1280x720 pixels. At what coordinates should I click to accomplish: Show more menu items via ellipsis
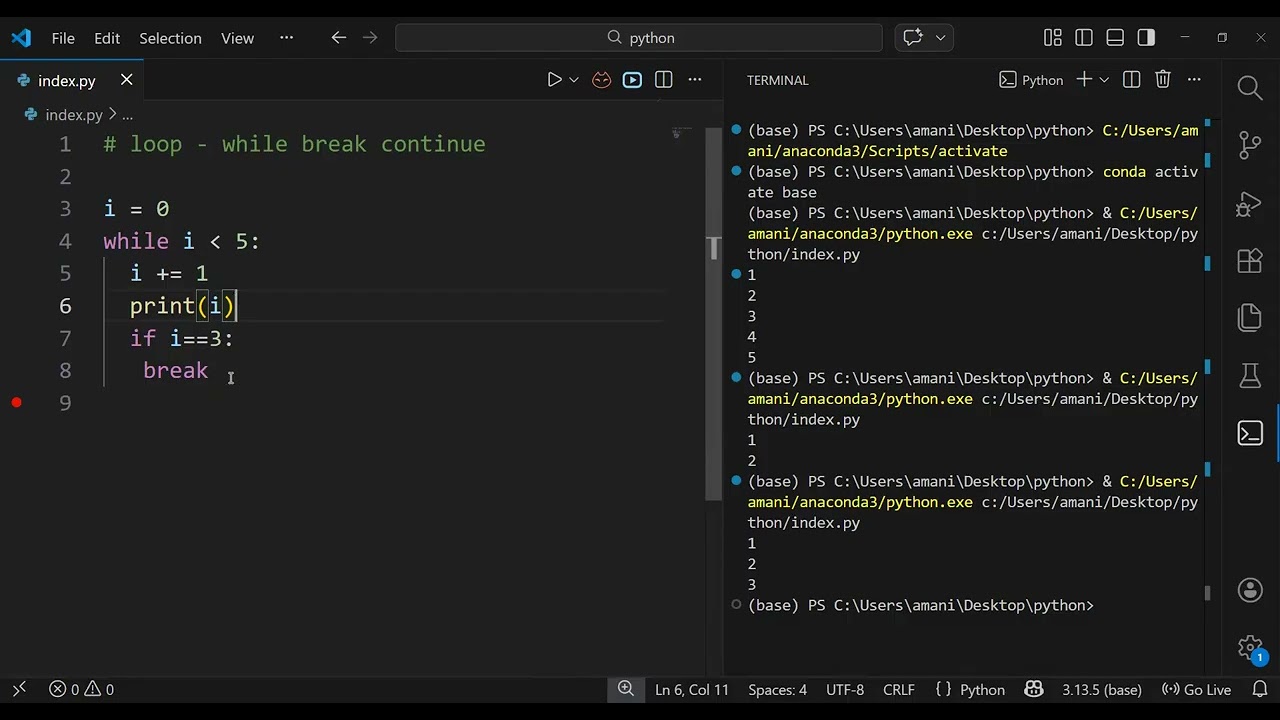pos(287,38)
